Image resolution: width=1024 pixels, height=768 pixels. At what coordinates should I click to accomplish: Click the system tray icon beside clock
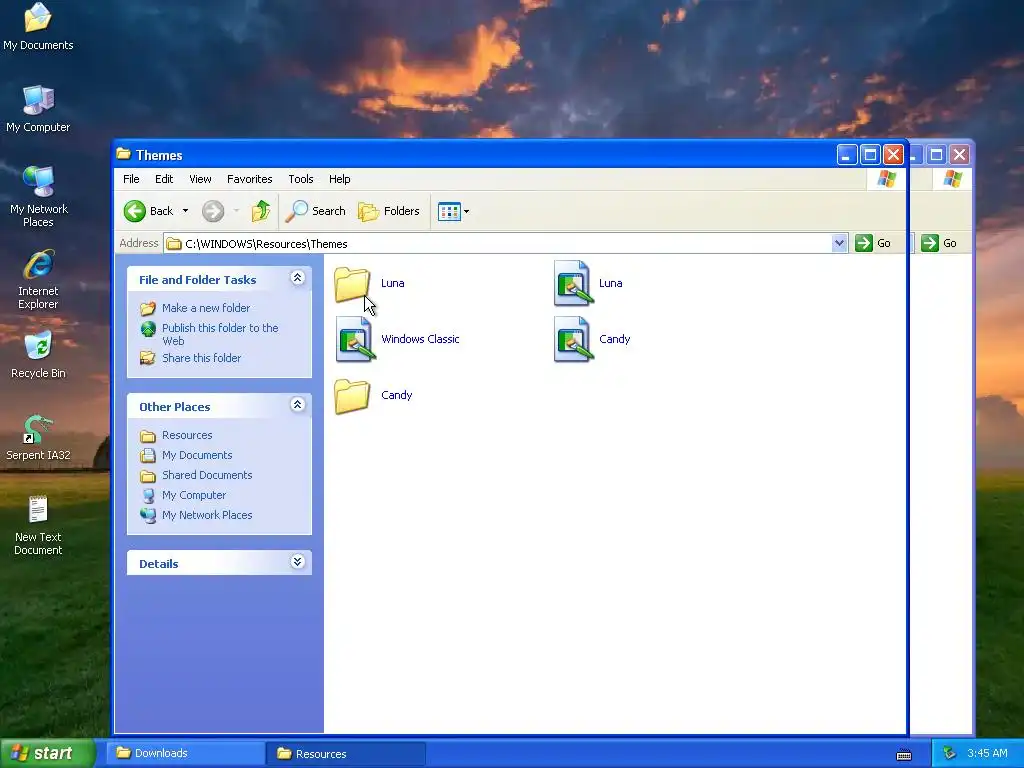[950, 754]
